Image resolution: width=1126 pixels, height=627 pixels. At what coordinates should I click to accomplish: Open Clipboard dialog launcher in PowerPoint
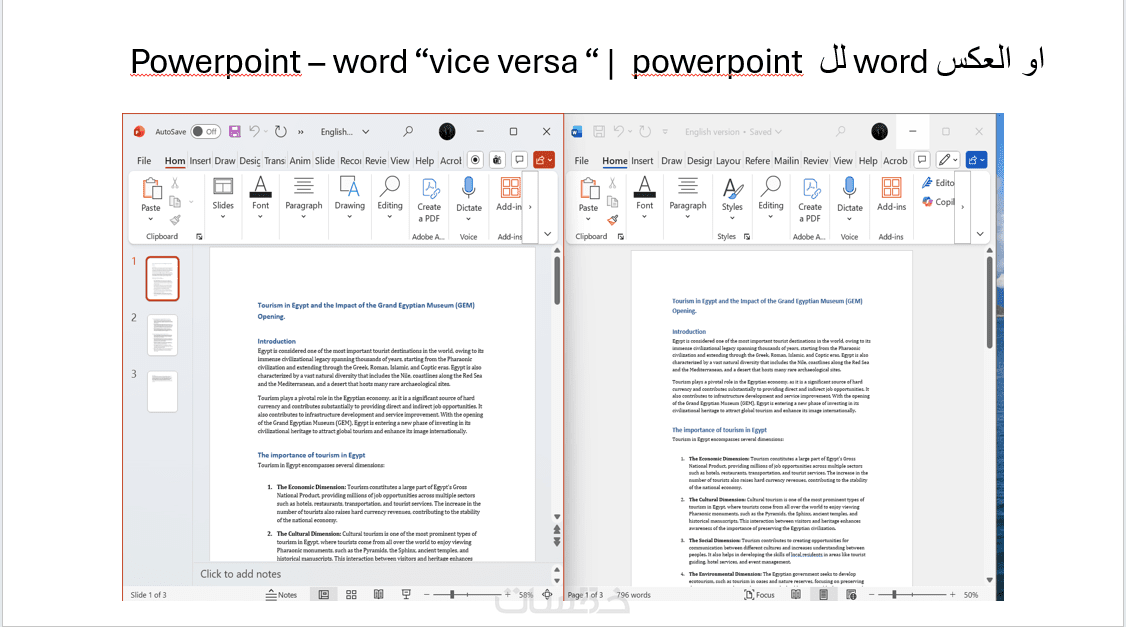pos(199,236)
